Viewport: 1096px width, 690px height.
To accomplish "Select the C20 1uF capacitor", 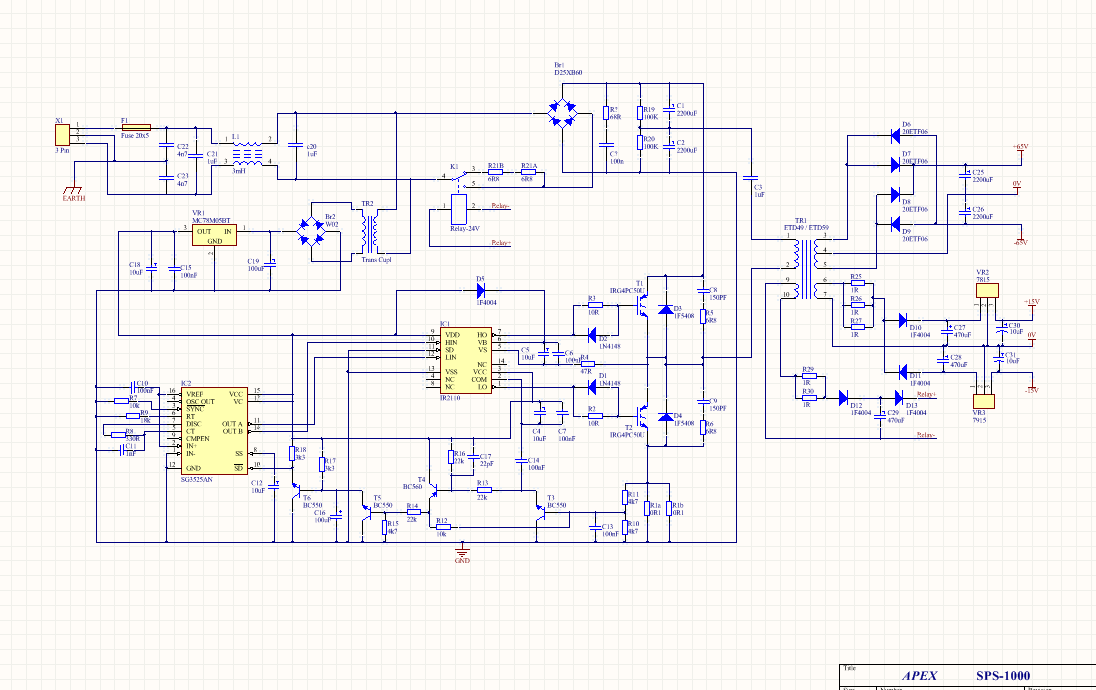I will coord(295,146).
